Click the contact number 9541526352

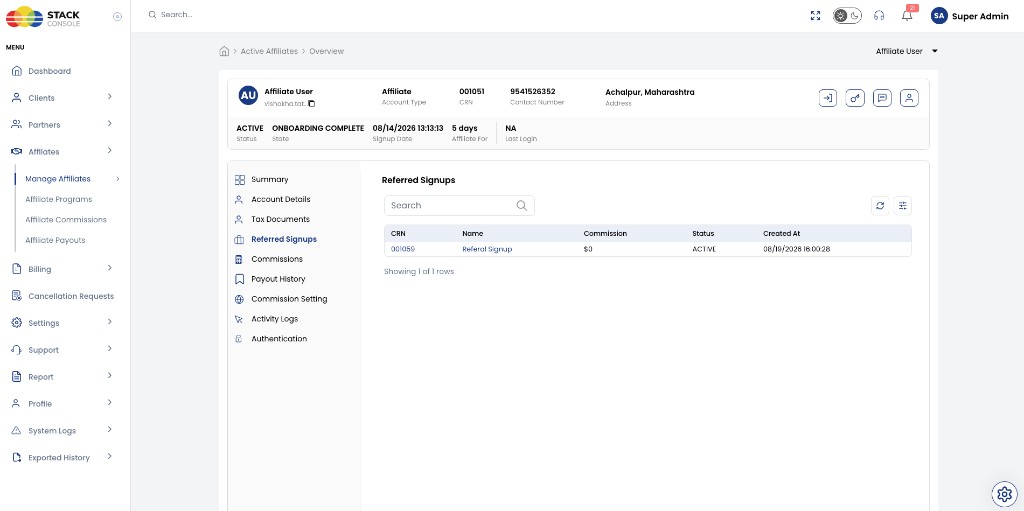point(533,91)
